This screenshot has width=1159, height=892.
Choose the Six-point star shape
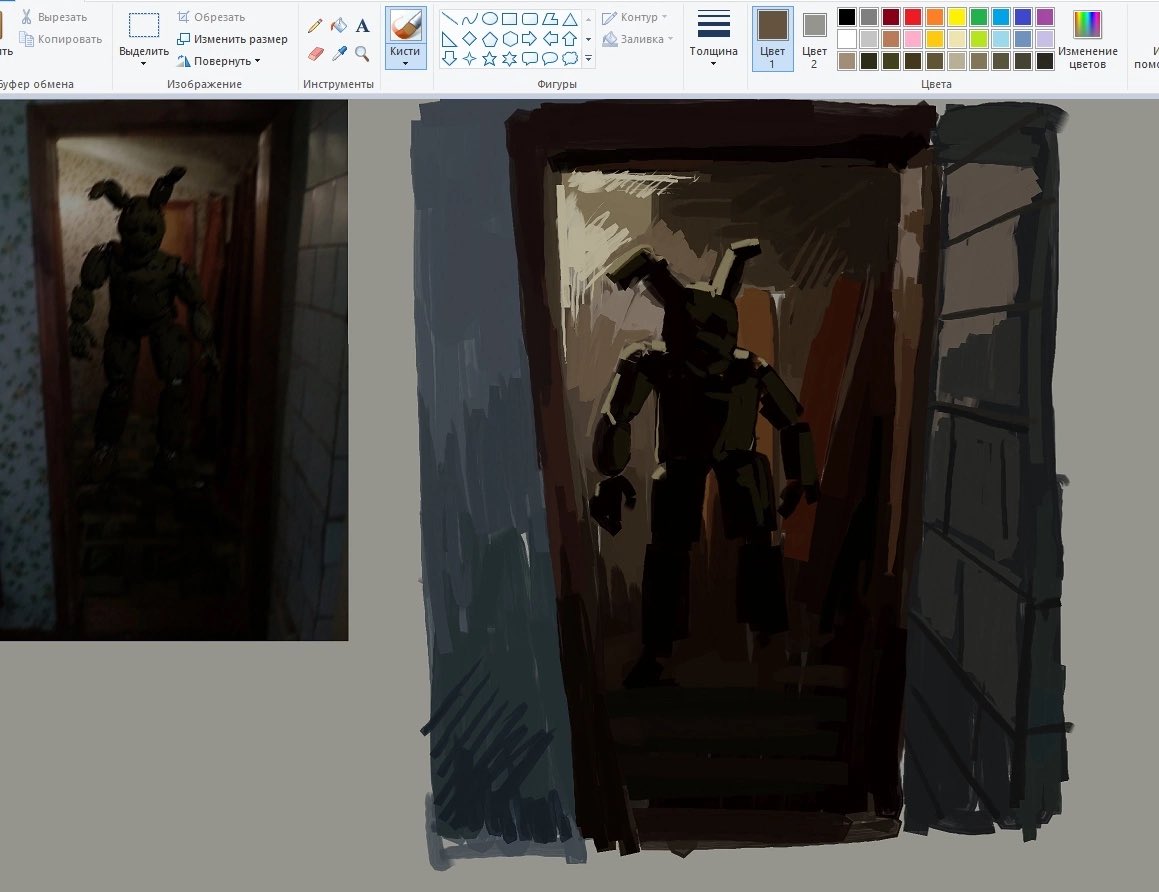click(509, 58)
